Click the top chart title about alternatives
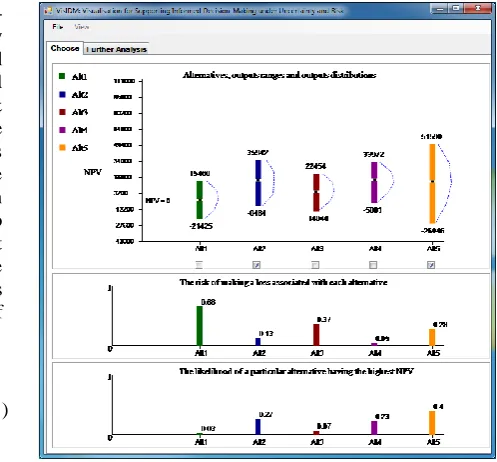This screenshot has width=497, height=462. 279,75
